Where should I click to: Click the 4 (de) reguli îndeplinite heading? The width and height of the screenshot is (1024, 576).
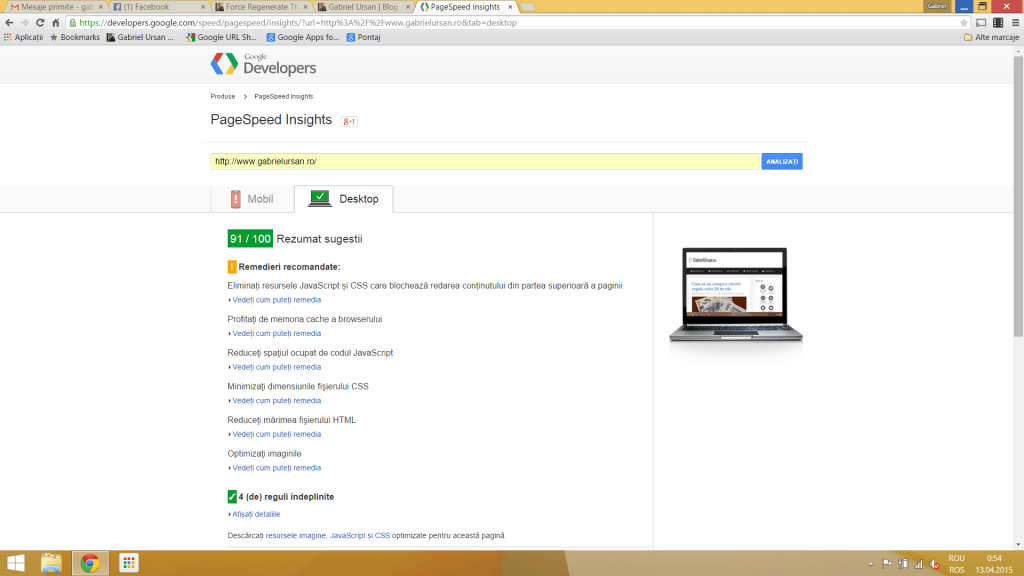(x=286, y=497)
